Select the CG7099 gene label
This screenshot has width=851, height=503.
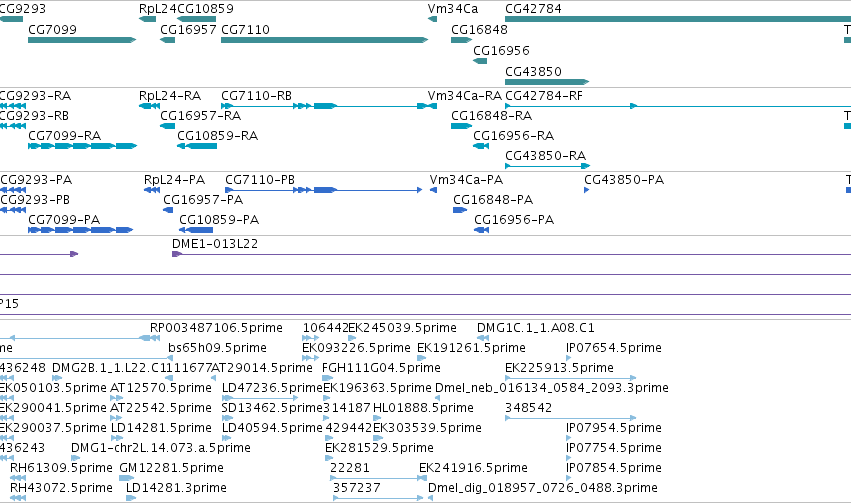[x=52, y=29]
